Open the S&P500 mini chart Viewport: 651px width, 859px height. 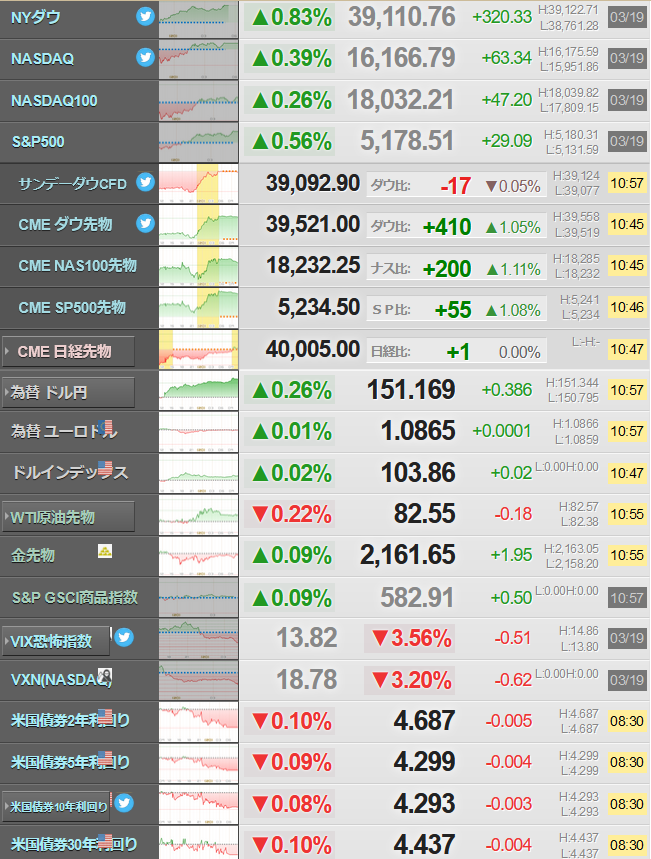click(198, 142)
